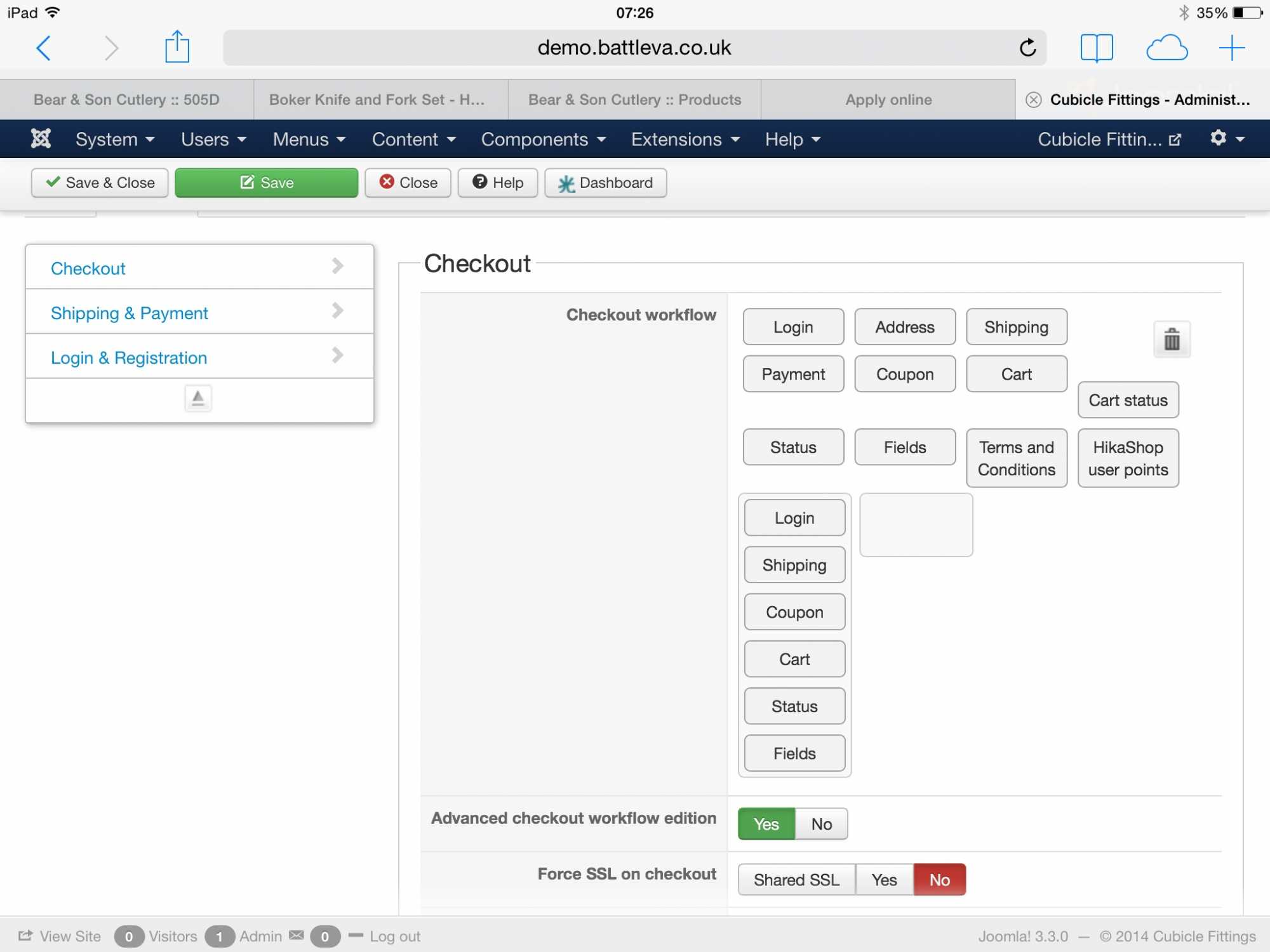Expand Shipping & Payment sidebar chevron
Image resolution: width=1270 pixels, height=952 pixels.
(x=337, y=311)
